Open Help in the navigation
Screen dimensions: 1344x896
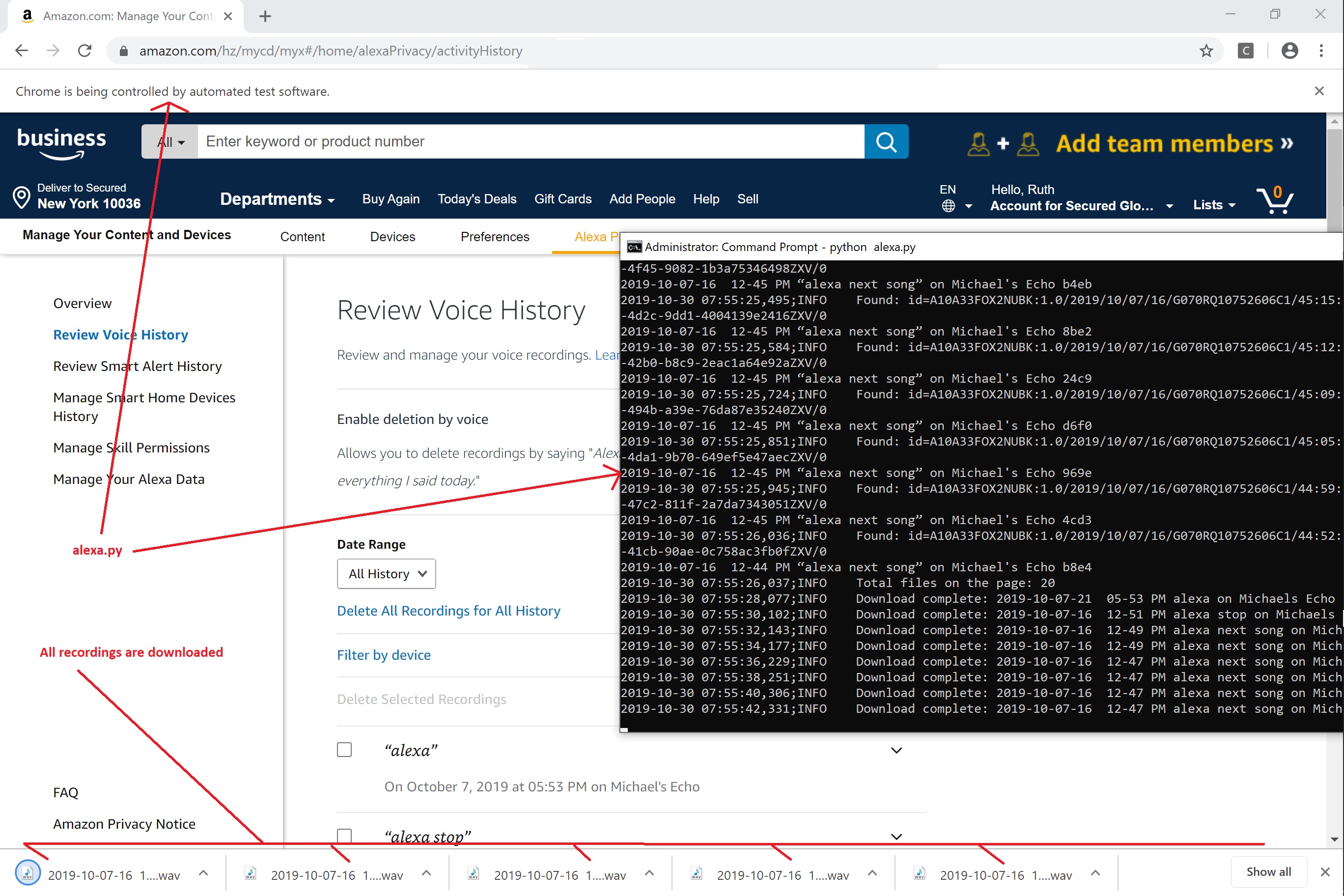coord(706,199)
